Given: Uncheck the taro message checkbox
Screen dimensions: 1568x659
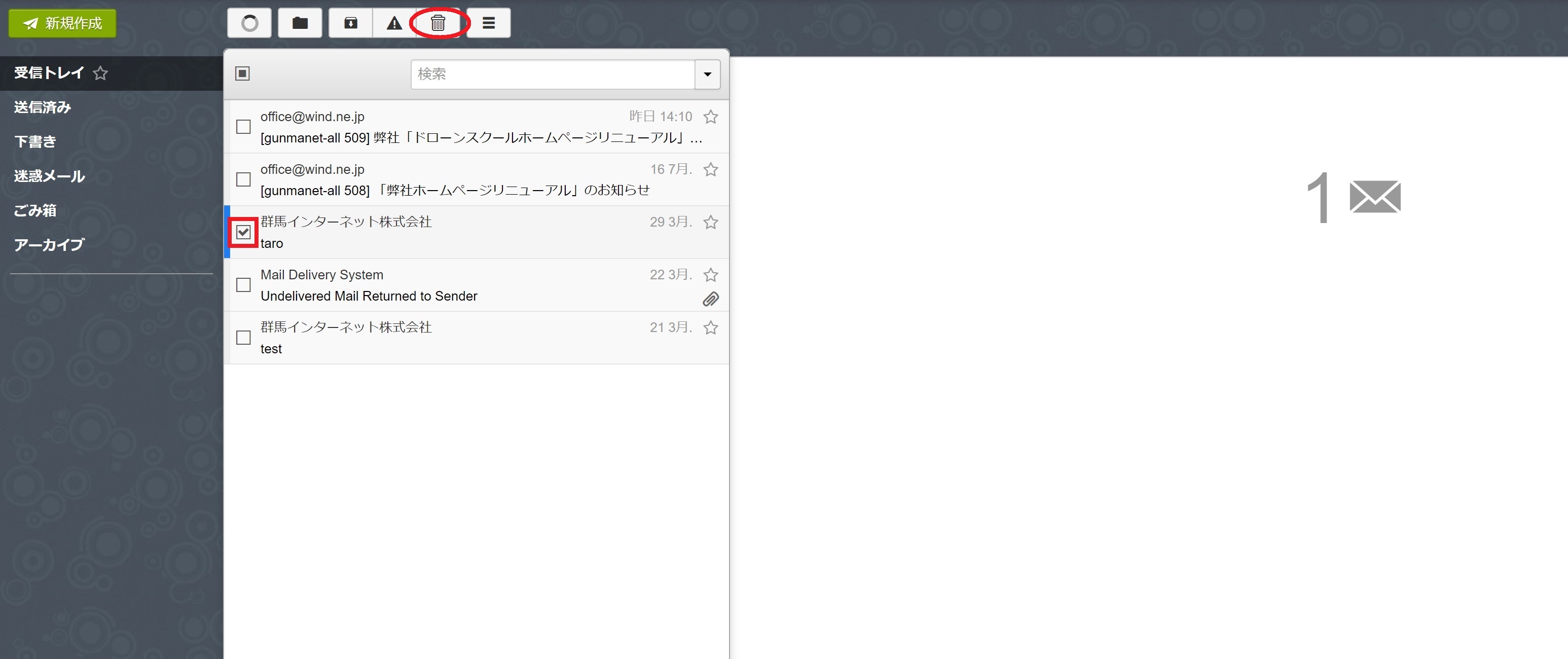Looking at the screenshot, I should click(x=243, y=232).
